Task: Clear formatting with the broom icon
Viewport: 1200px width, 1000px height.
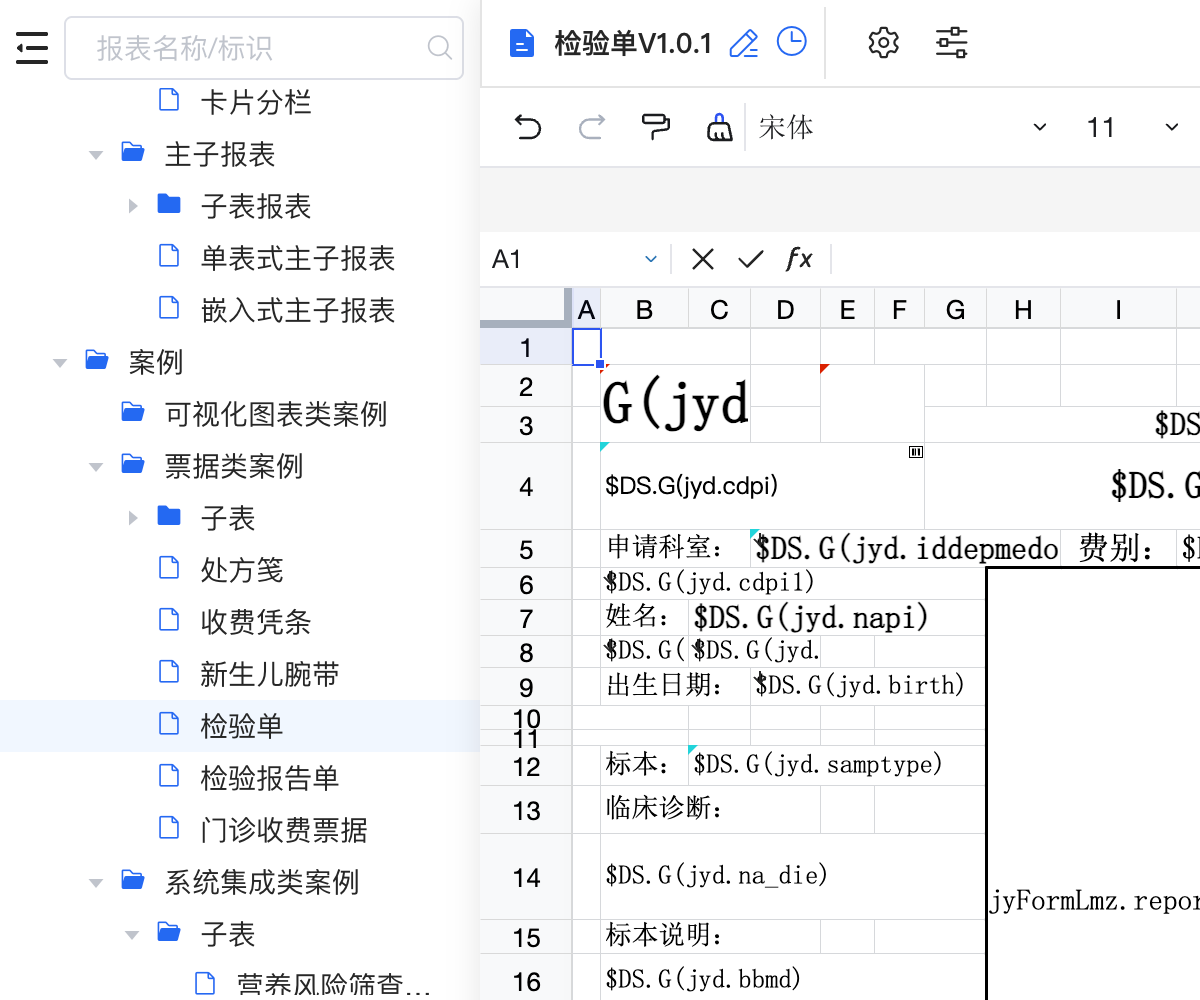Action: 719,127
